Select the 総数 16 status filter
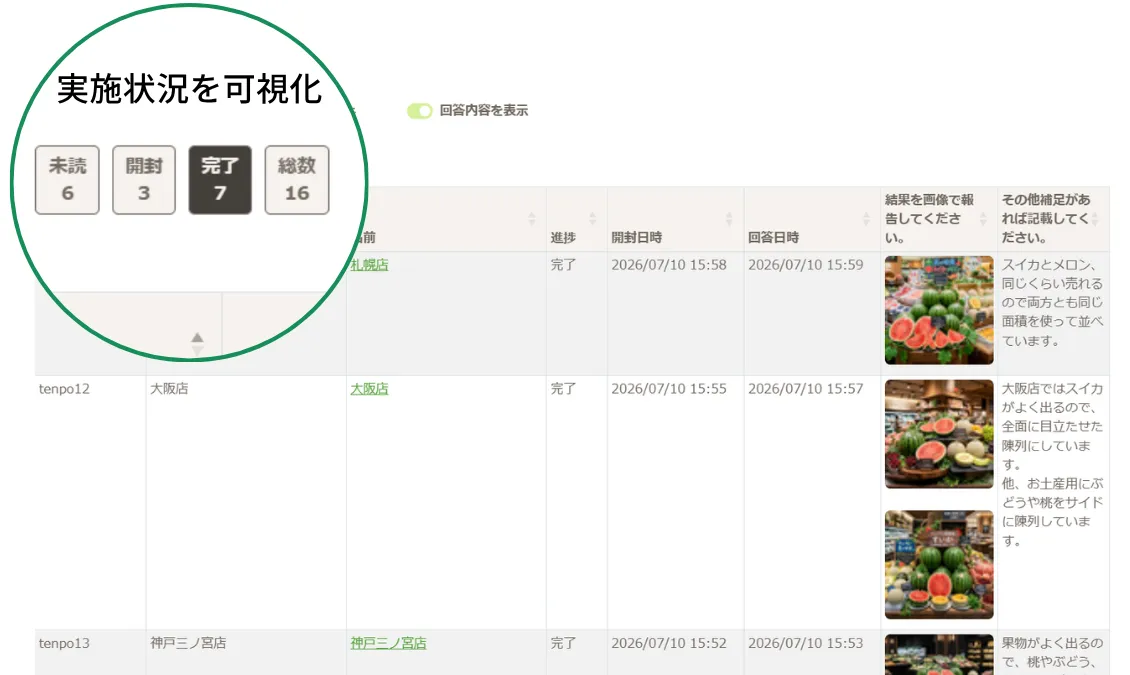The width and height of the screenshot is (1130, 675). point(297,180)
